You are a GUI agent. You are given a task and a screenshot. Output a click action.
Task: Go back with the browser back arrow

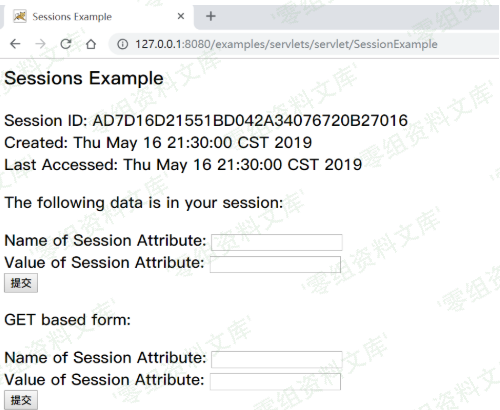15,44
